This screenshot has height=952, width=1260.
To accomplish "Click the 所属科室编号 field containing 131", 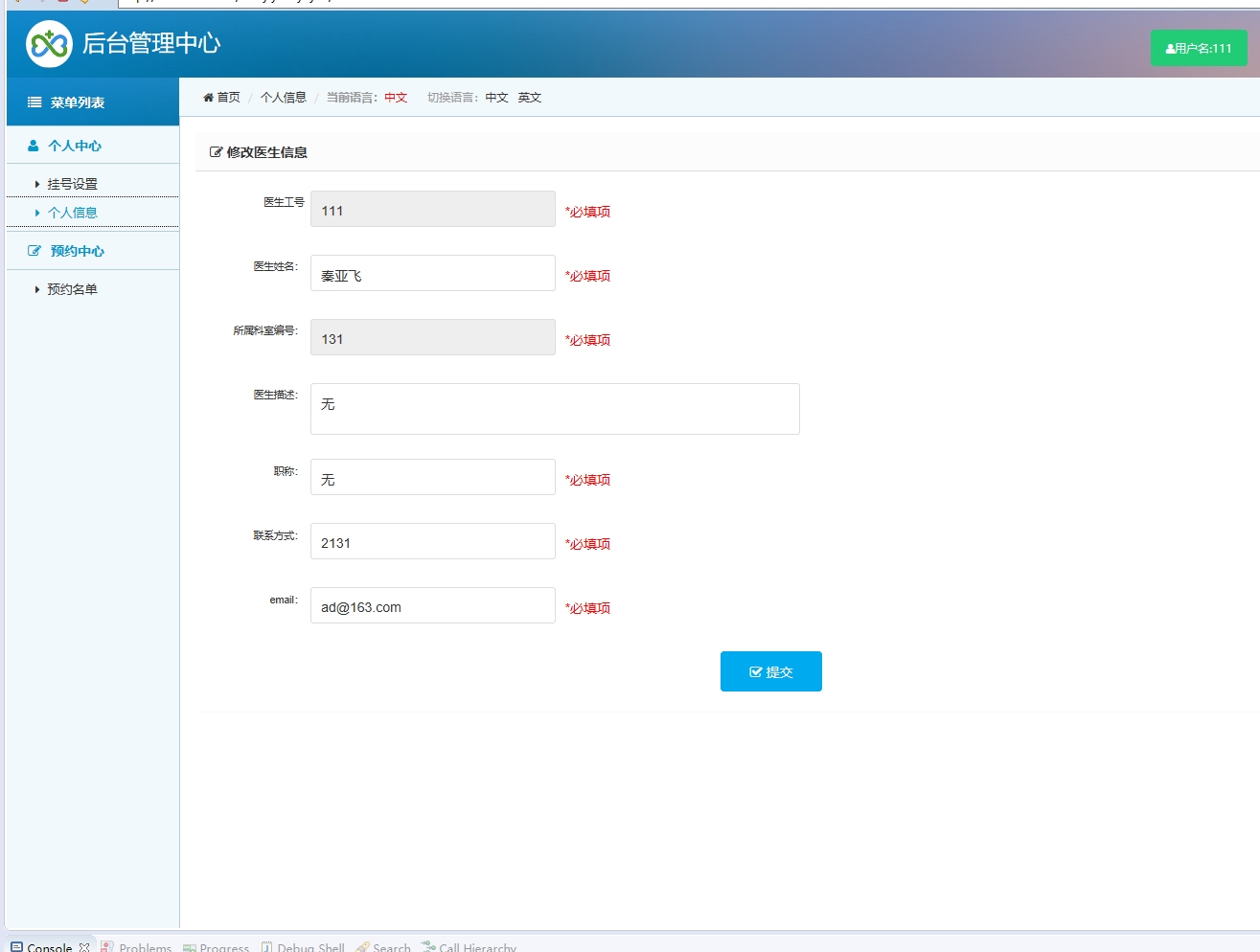I will (x=433, y=337).
